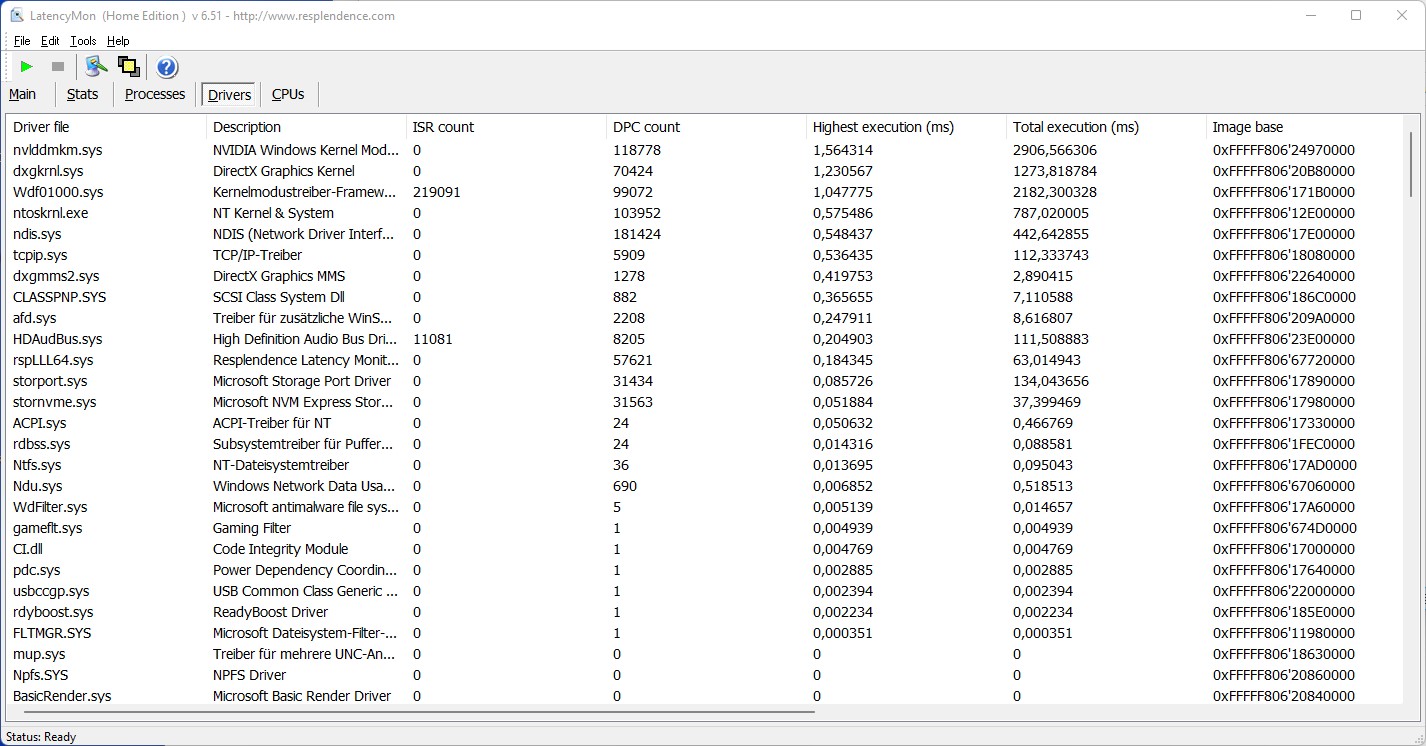Select the rdyboost.sys driver row
Screen dimensions: 1426x746
point(705,612)
